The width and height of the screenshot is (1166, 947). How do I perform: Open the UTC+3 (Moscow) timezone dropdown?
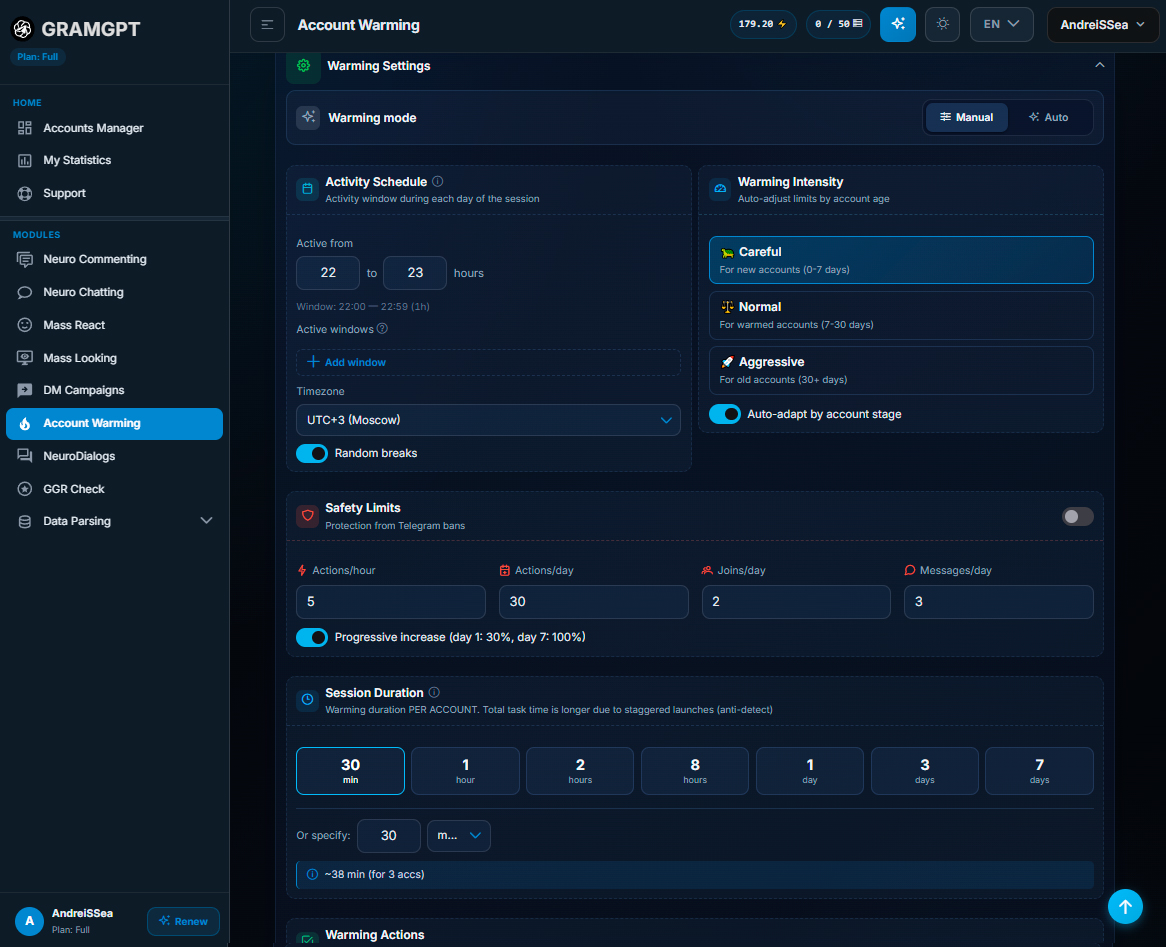[x=488, y=420]
